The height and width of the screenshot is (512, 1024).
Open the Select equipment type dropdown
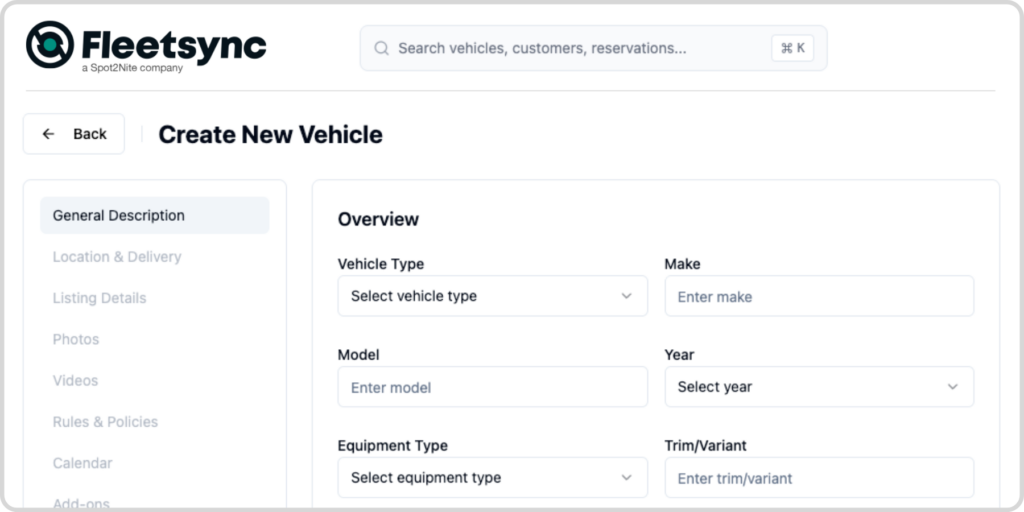(492, 477)
